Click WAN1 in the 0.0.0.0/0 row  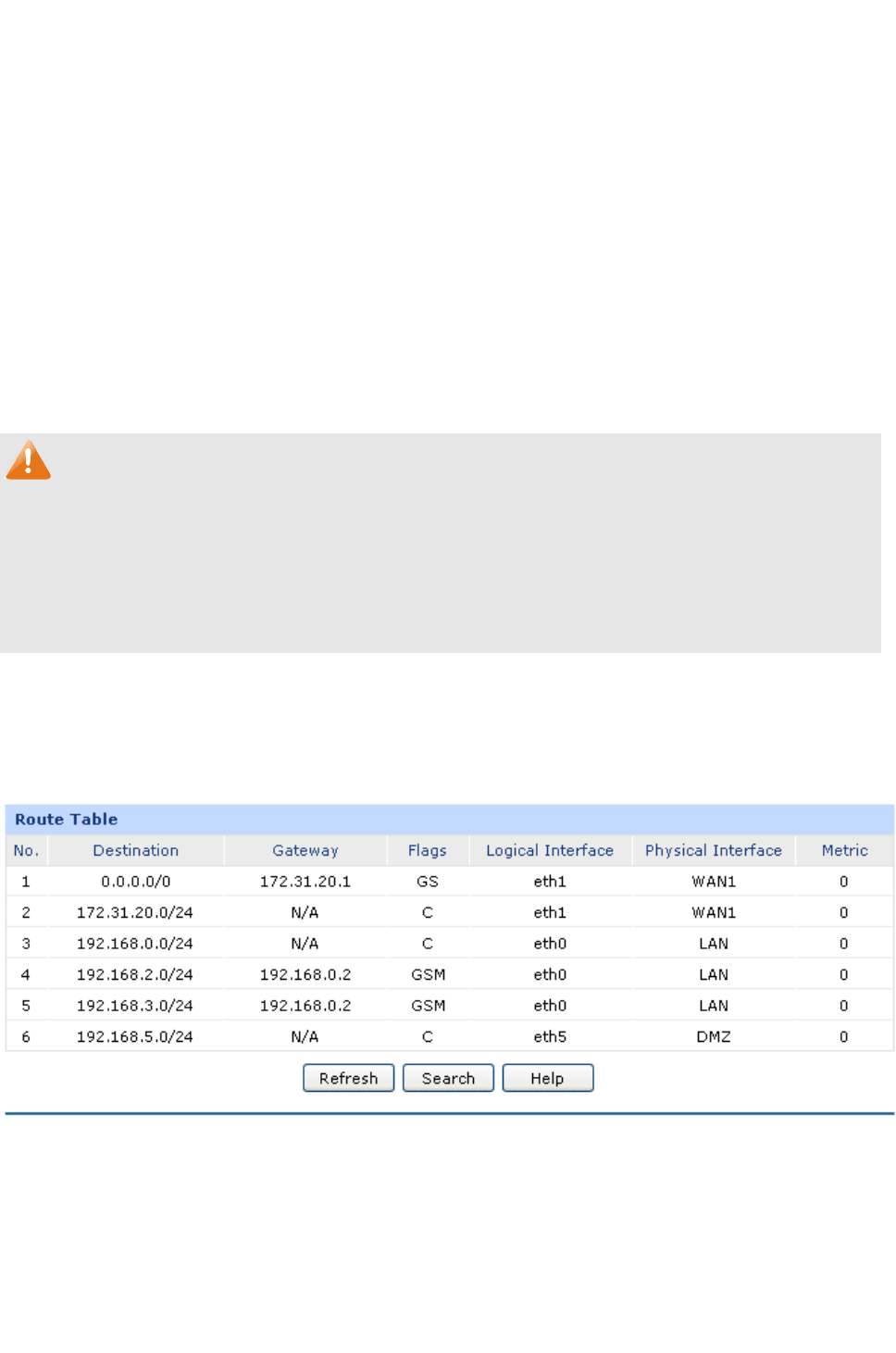[714, 882]
